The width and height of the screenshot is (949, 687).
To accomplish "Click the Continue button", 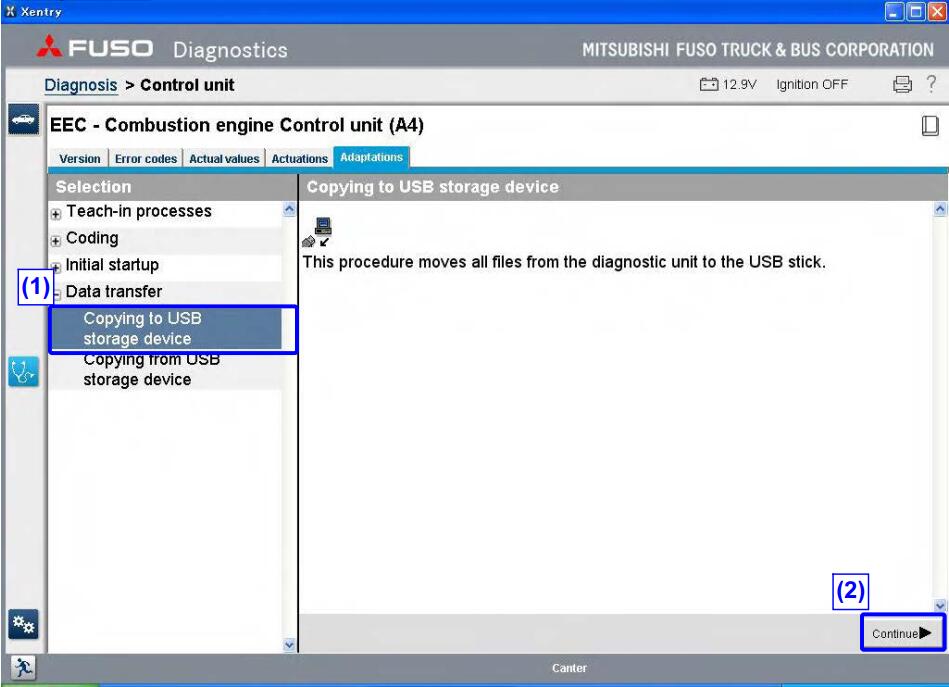I will 902,633.
